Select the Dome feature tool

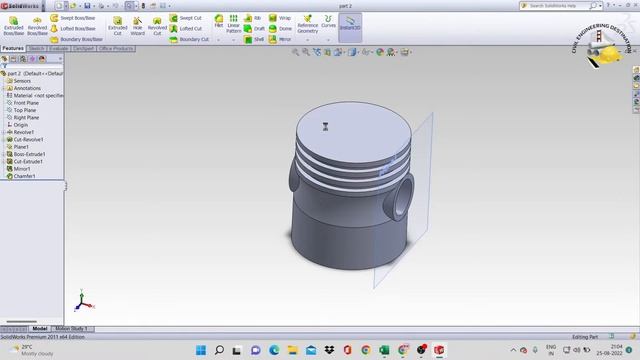click(280, 29)
